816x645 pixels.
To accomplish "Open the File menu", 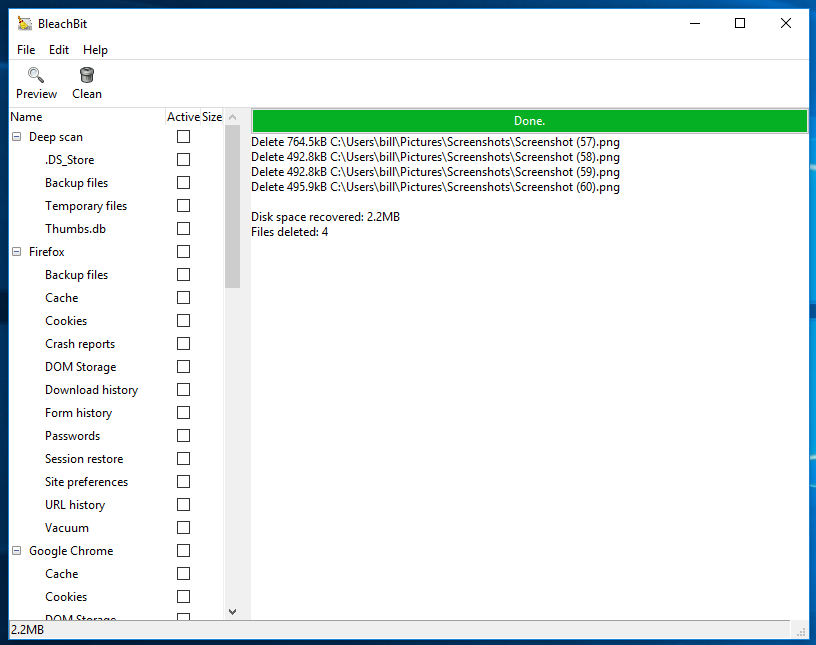I will point(26,50).
